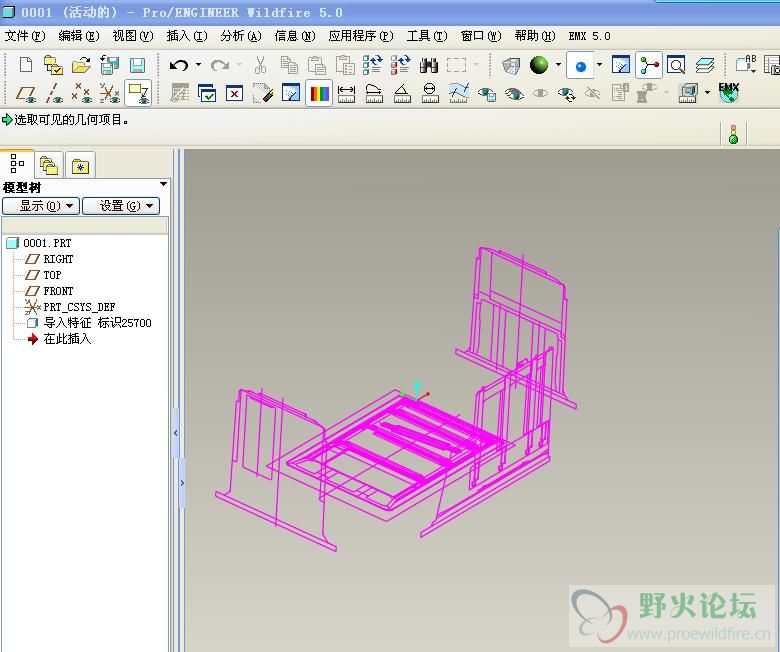Toggle datum plane display
The image size is (780, 652).
tap(26, 93)
